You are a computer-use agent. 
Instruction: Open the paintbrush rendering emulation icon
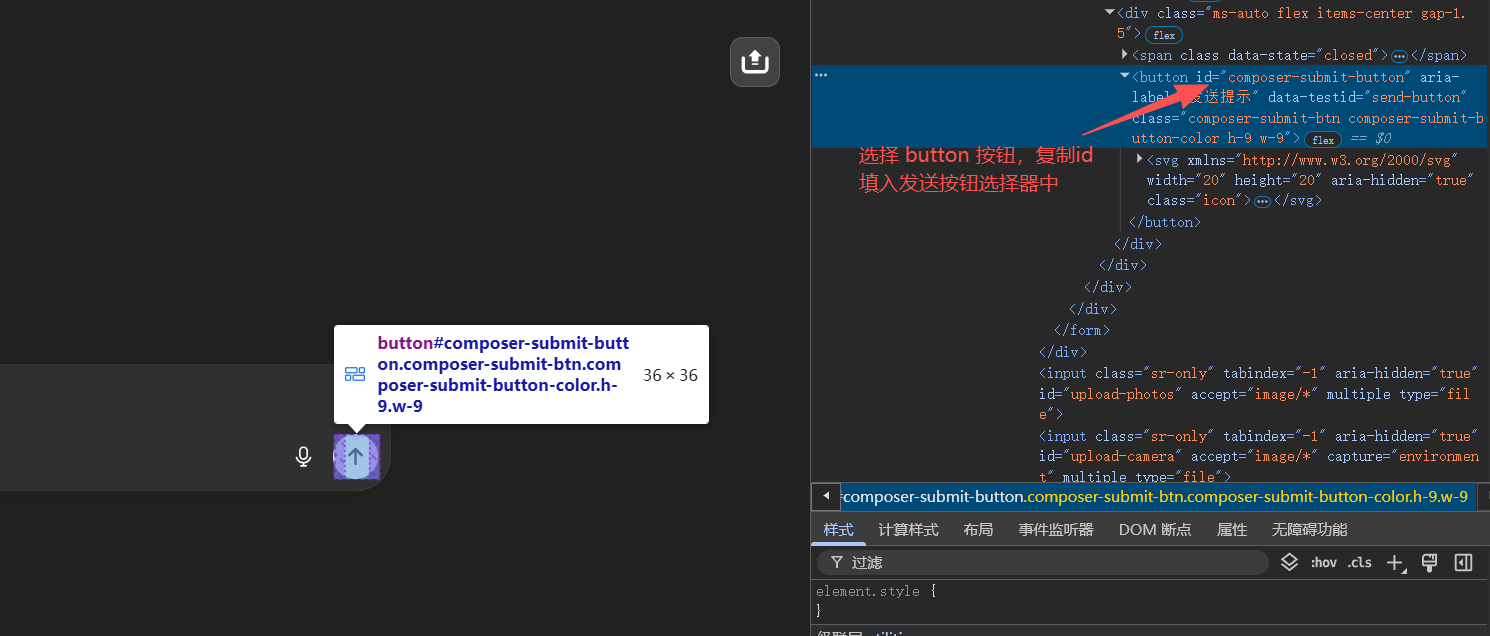click(x=1429, y=562)
